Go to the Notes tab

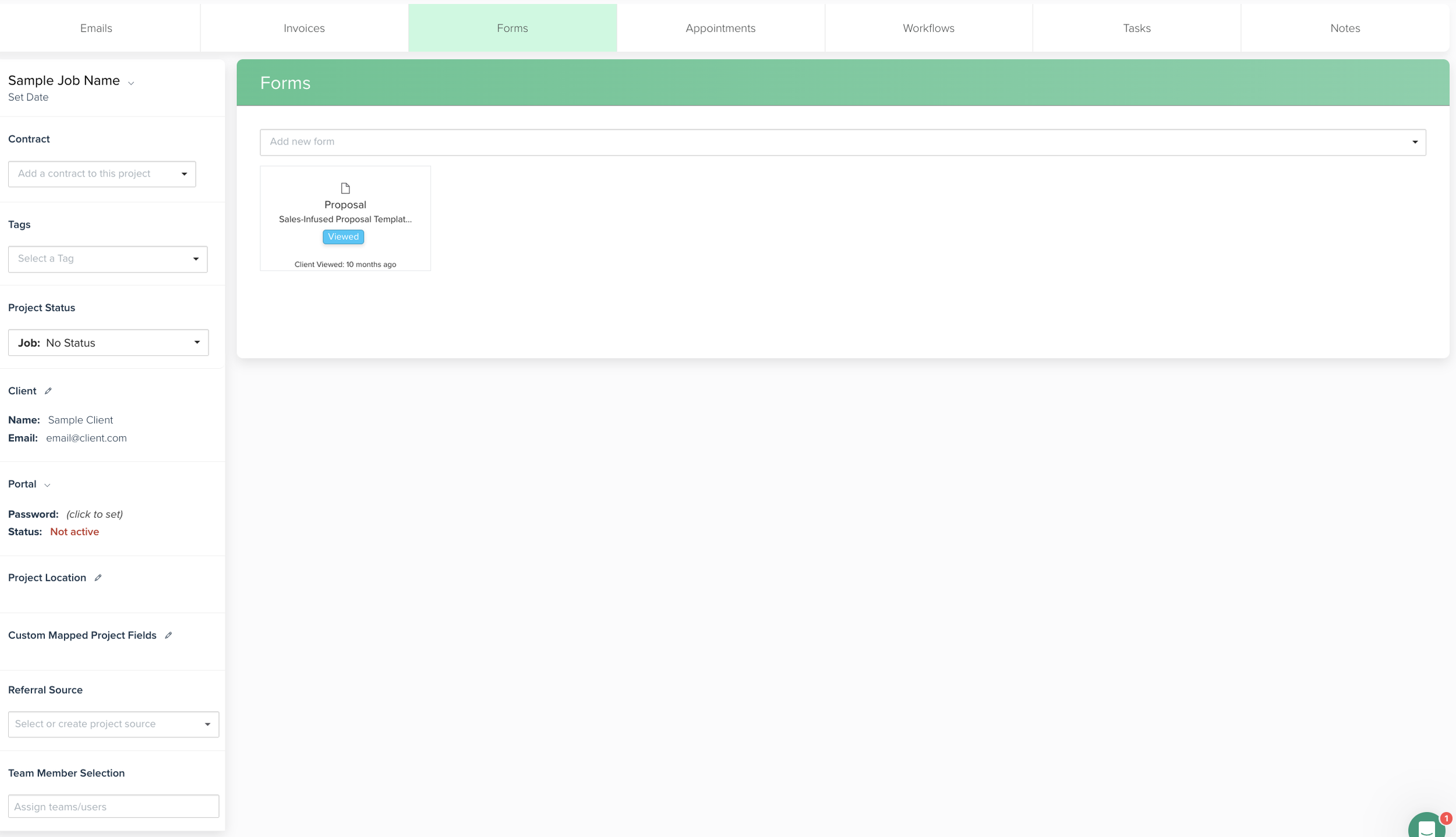coord(1345,28)
